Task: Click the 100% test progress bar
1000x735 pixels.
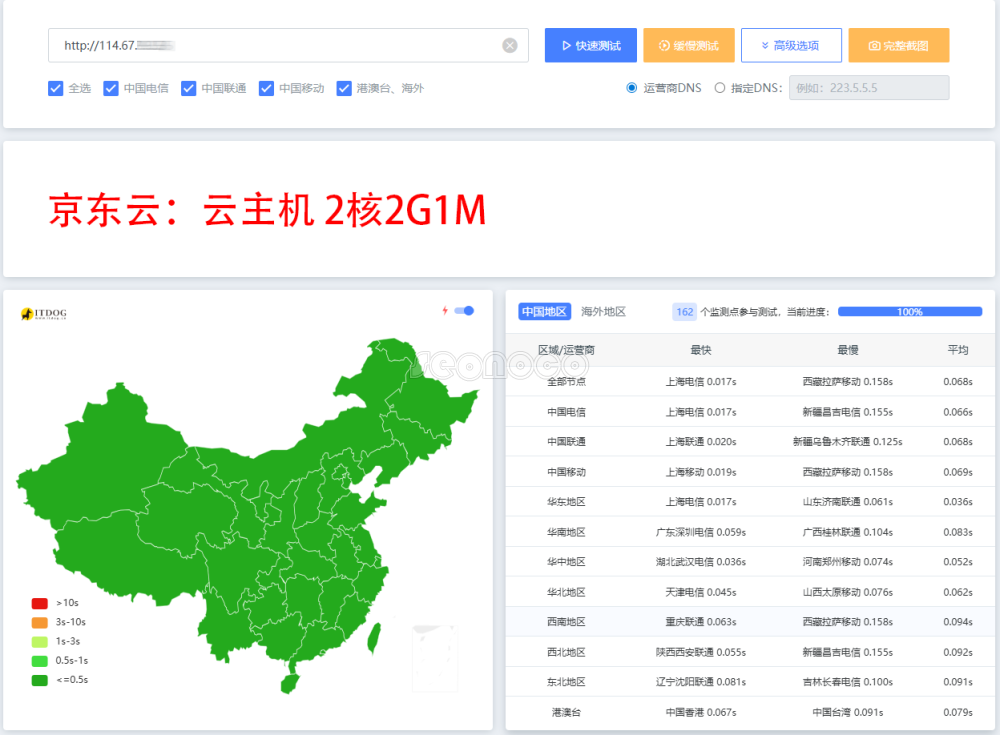Action: (909, 312)
